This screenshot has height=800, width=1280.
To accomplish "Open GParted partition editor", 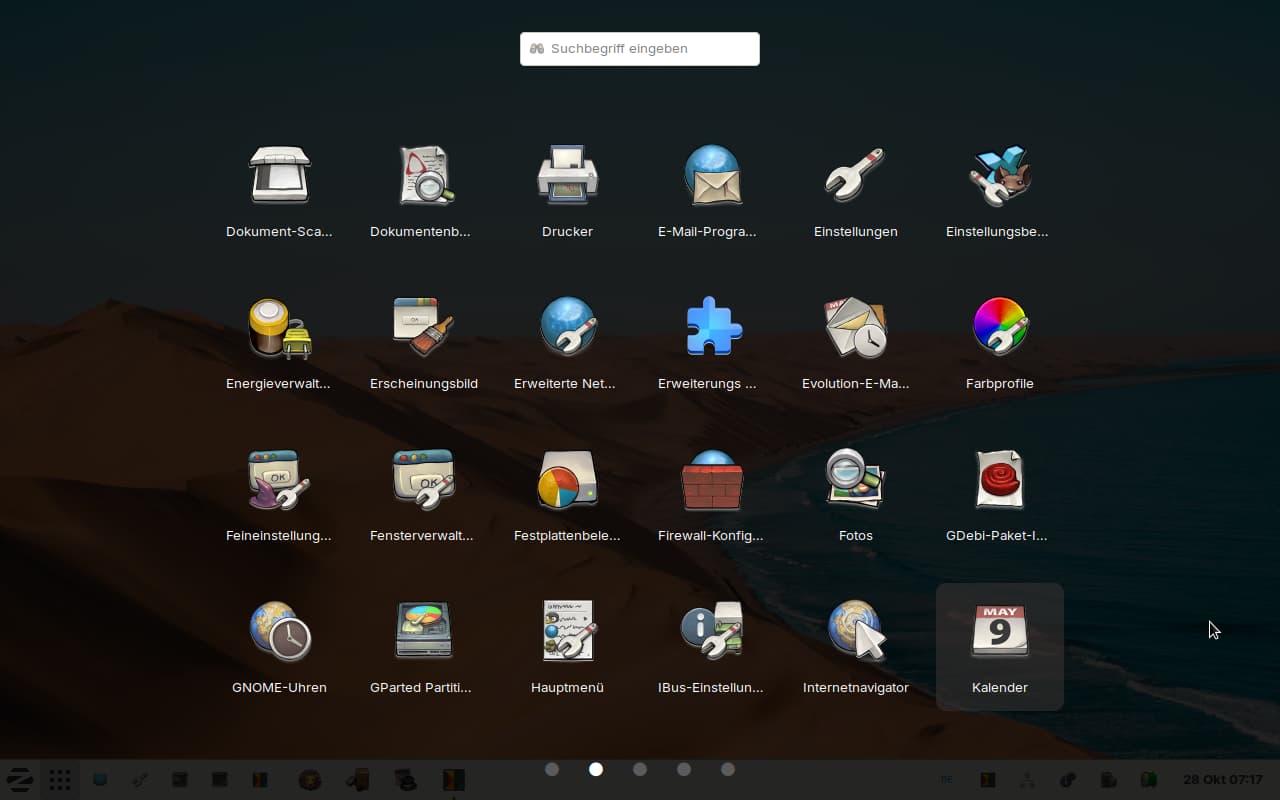I will pyautogui.click(x=423, y=632).
